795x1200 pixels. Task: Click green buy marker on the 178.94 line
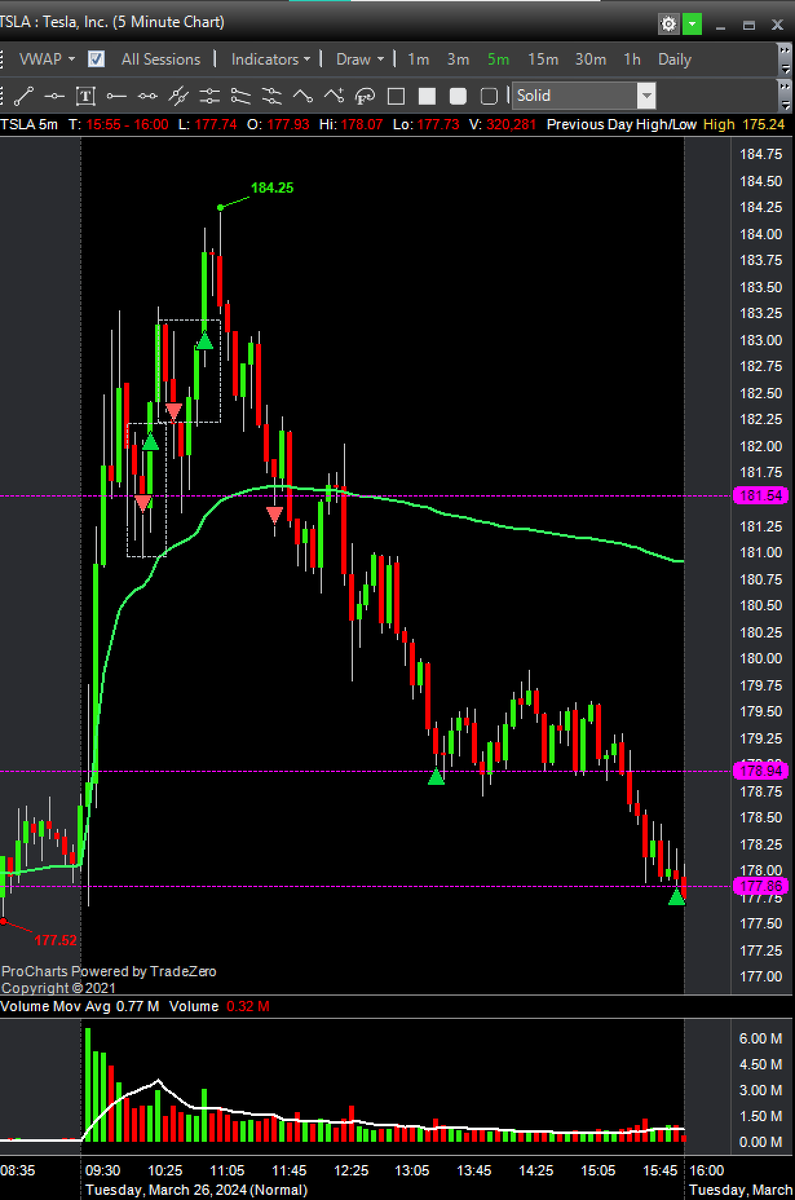click(436, 776)
